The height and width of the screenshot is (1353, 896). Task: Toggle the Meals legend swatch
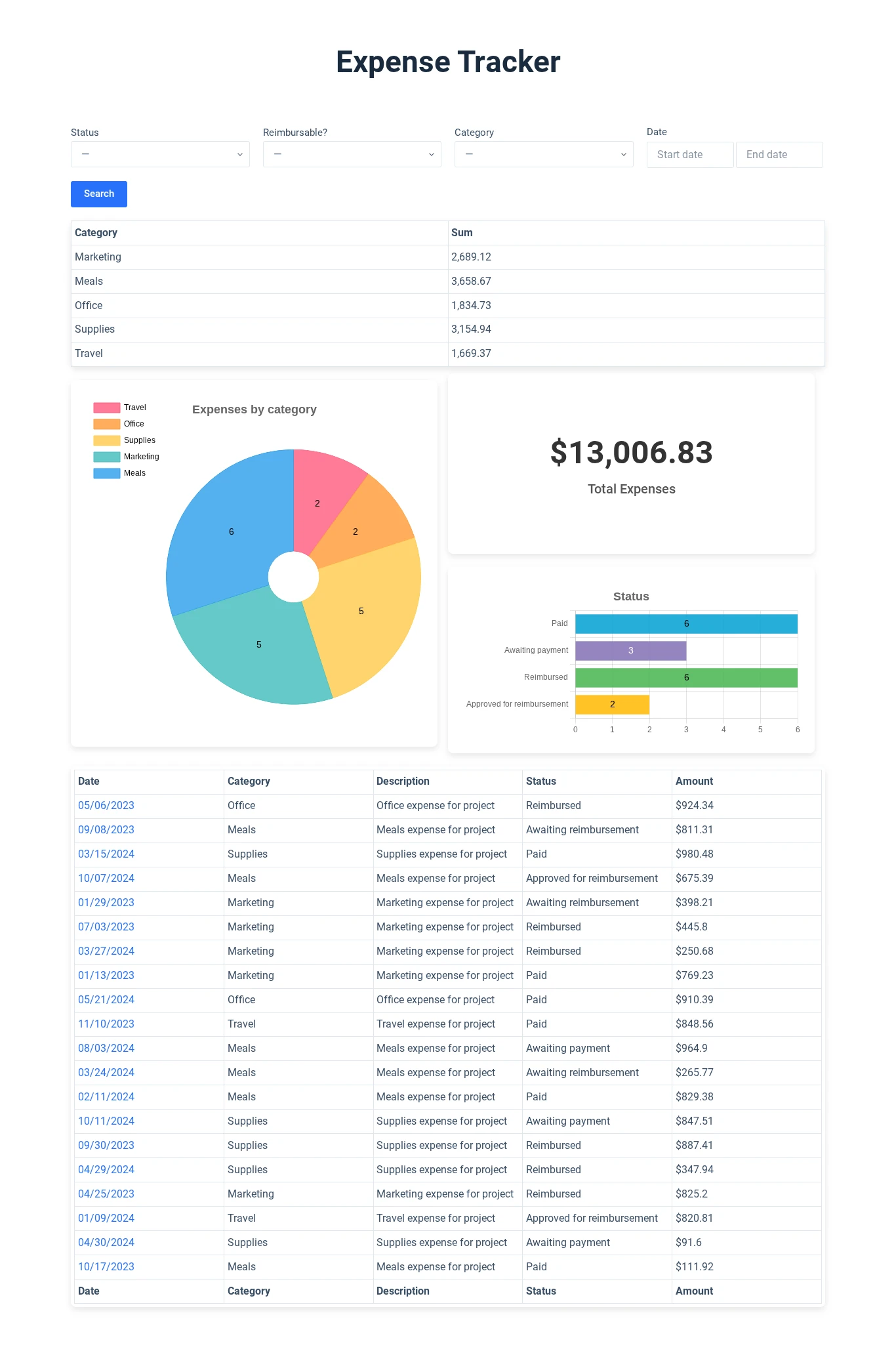click(107, 473)
